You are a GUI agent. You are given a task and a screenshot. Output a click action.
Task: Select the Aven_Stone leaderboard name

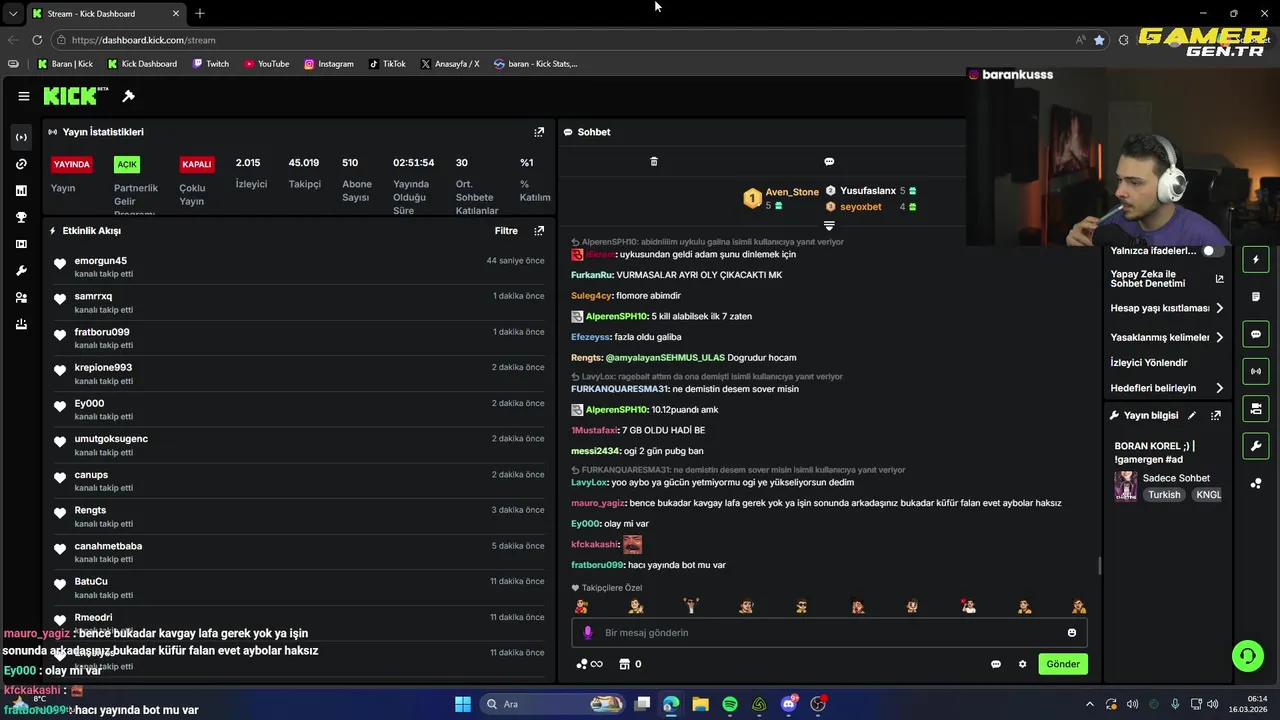pos(792,192)
